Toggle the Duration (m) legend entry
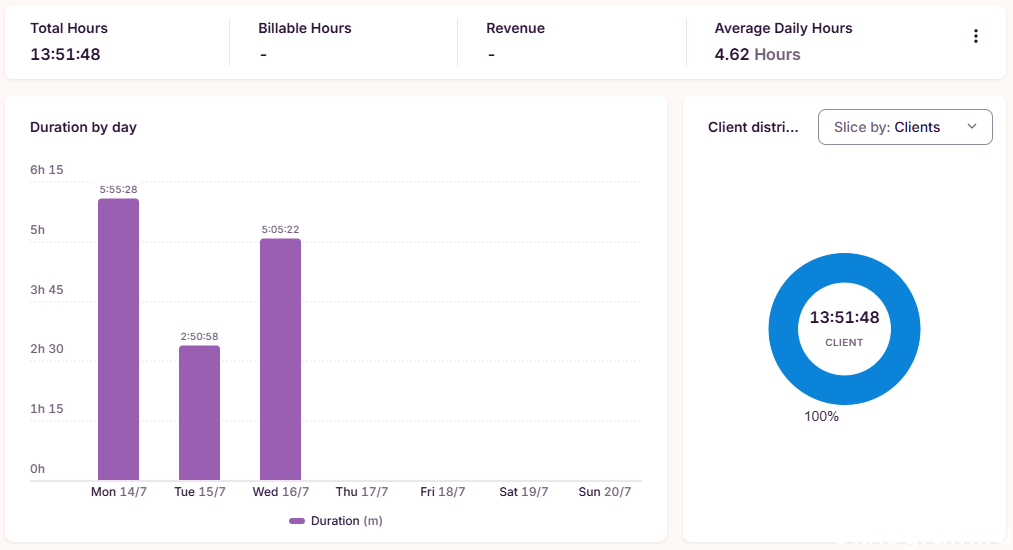This screenshot has height=550, width=1013. point(336,521)
